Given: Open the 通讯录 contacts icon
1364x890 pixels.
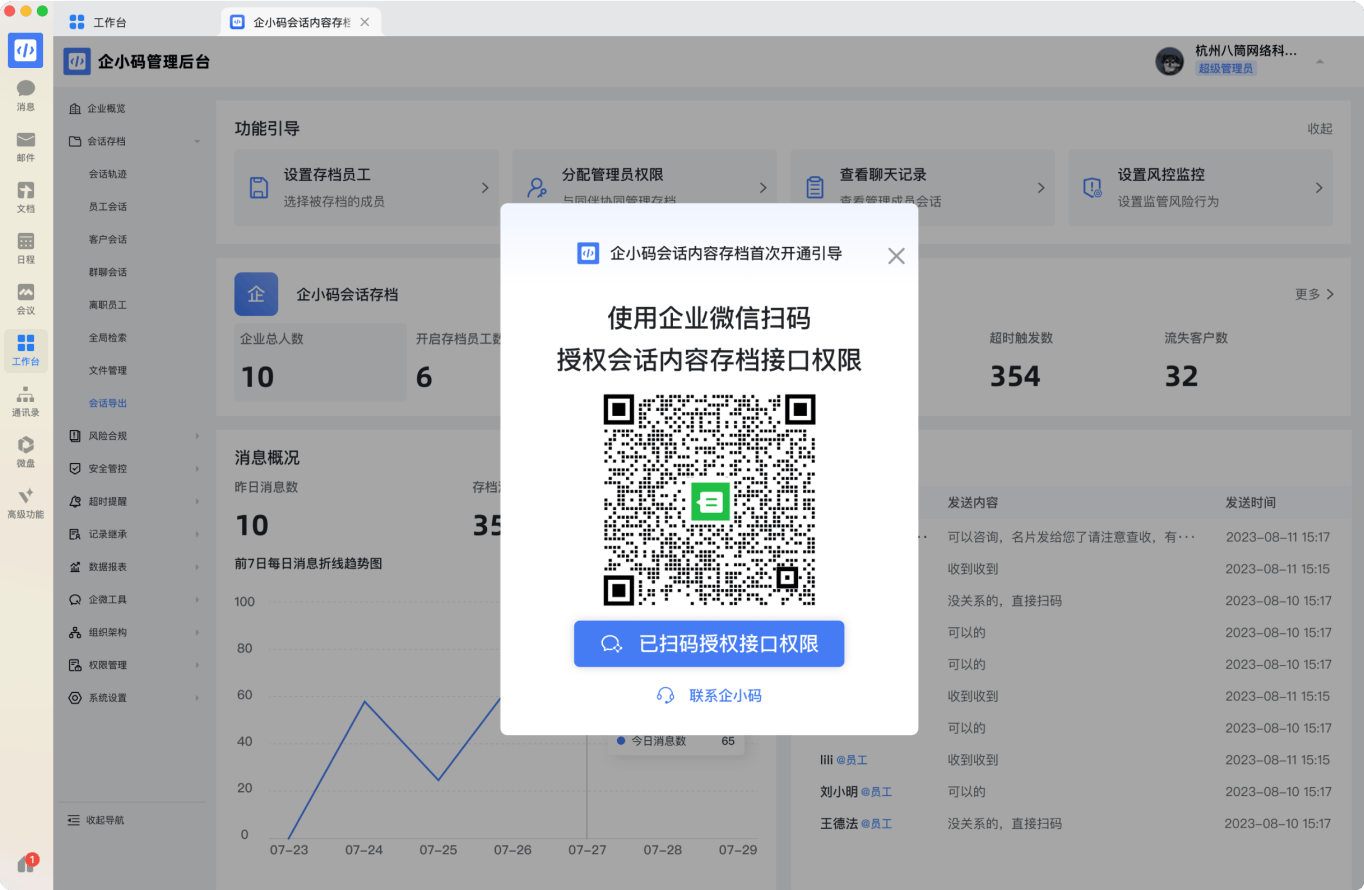Looking at the screenshot, I should (26, 401).
